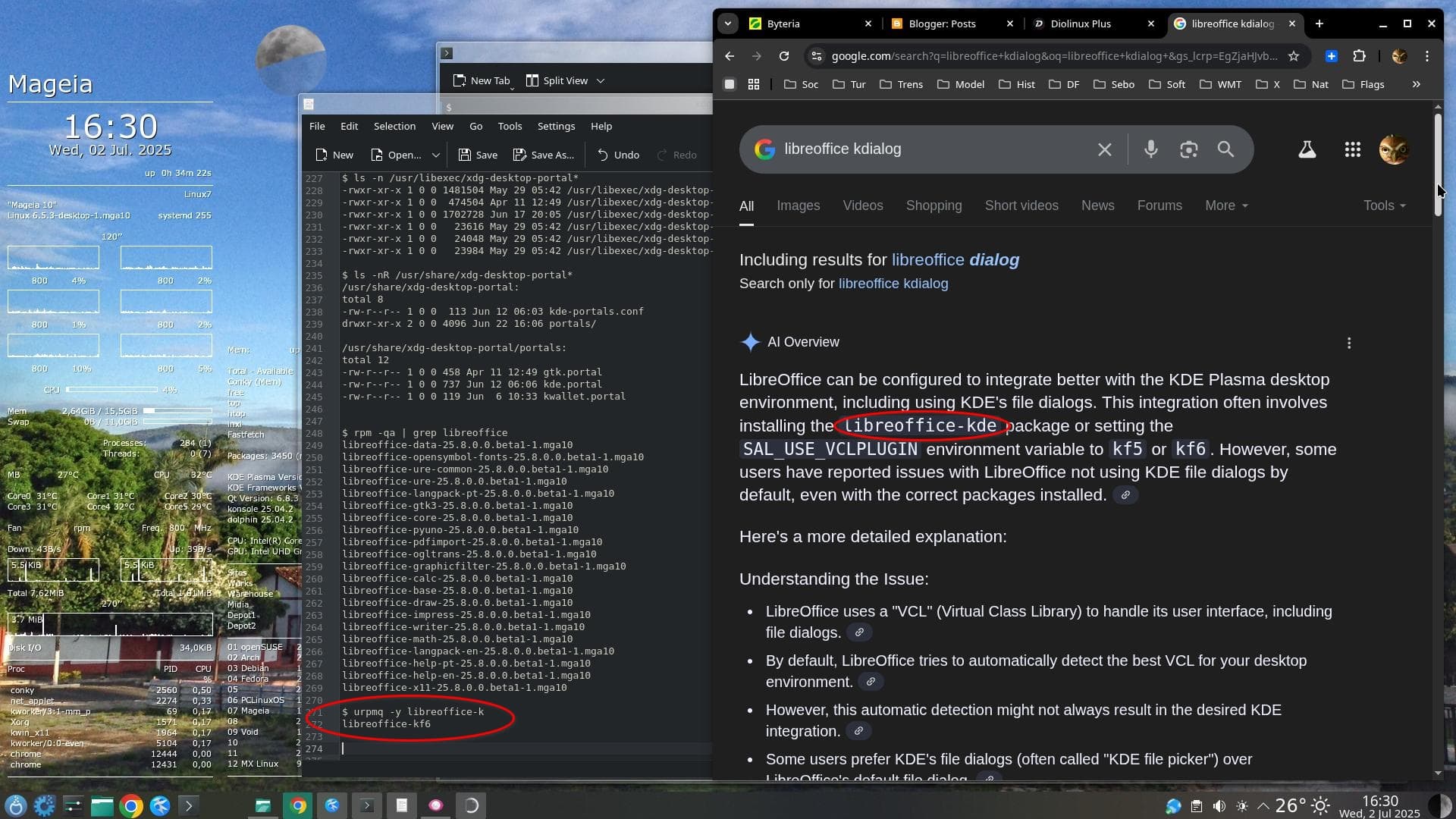This screenshot has width=1456, height=819.
Task: Open Tools dropdown on Google results
Action: [x=1384, y=206]
